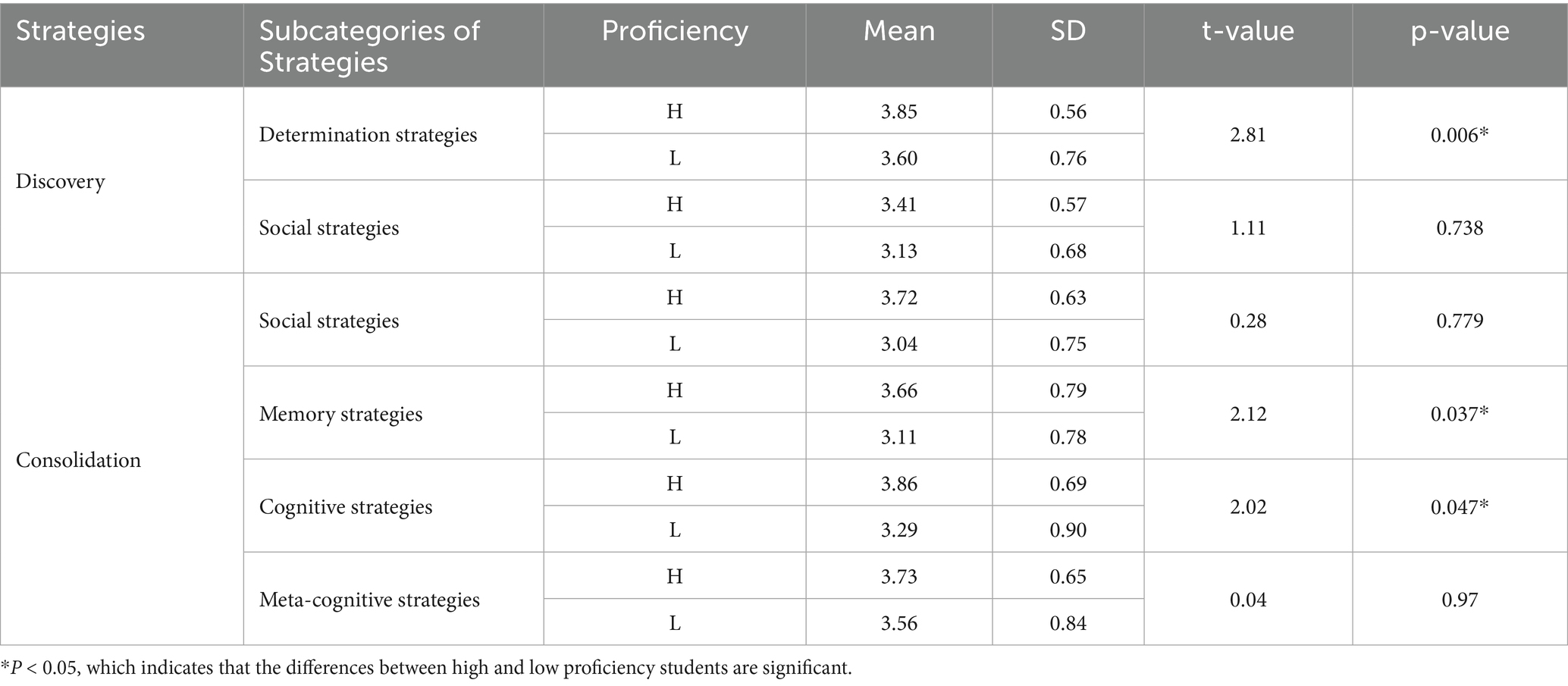Screen dimensions: 1568x686
Task: Click the Memory strategies cell
Action: pyautogui.click(x=340, y=414)
